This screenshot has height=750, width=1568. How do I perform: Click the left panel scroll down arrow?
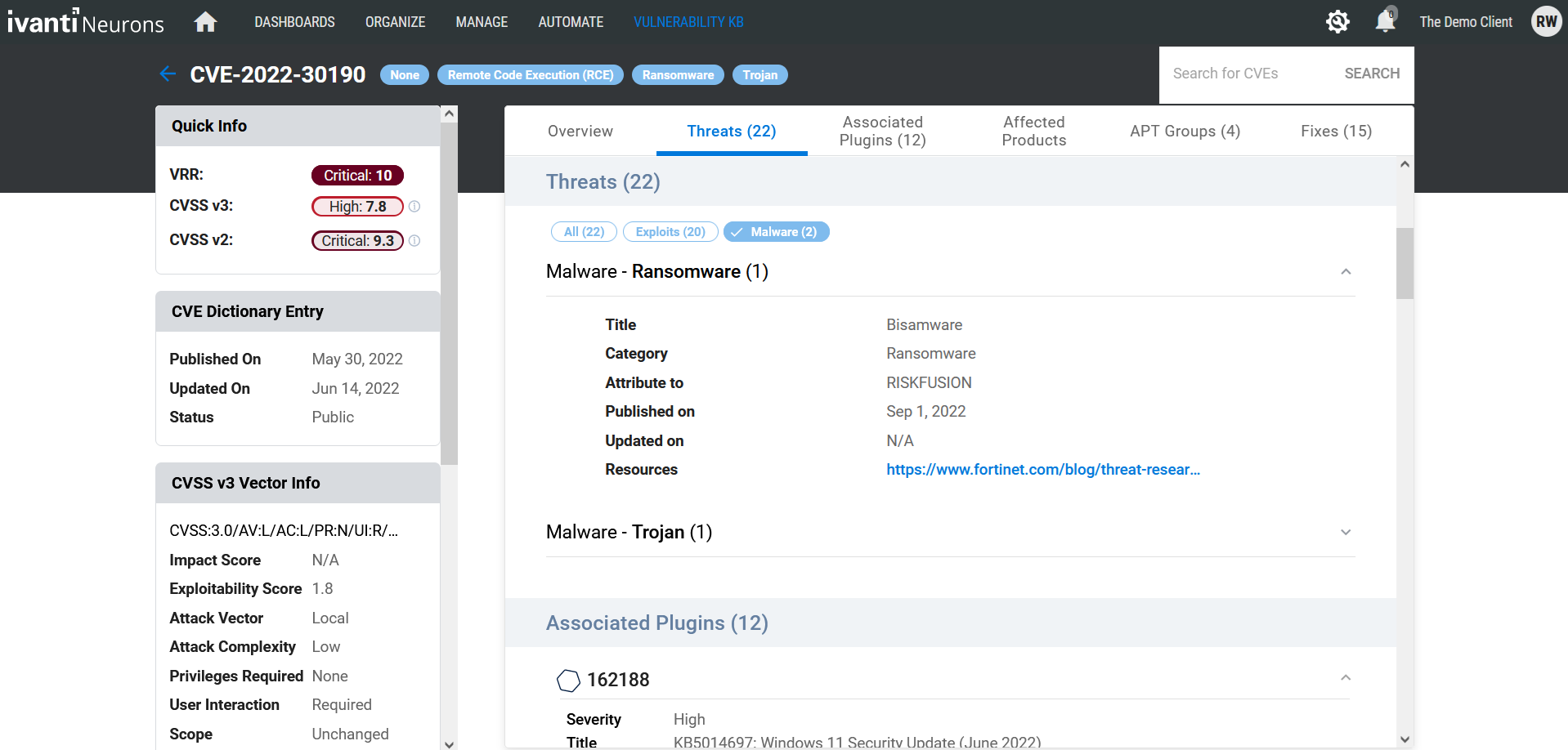tap(449, 743)
